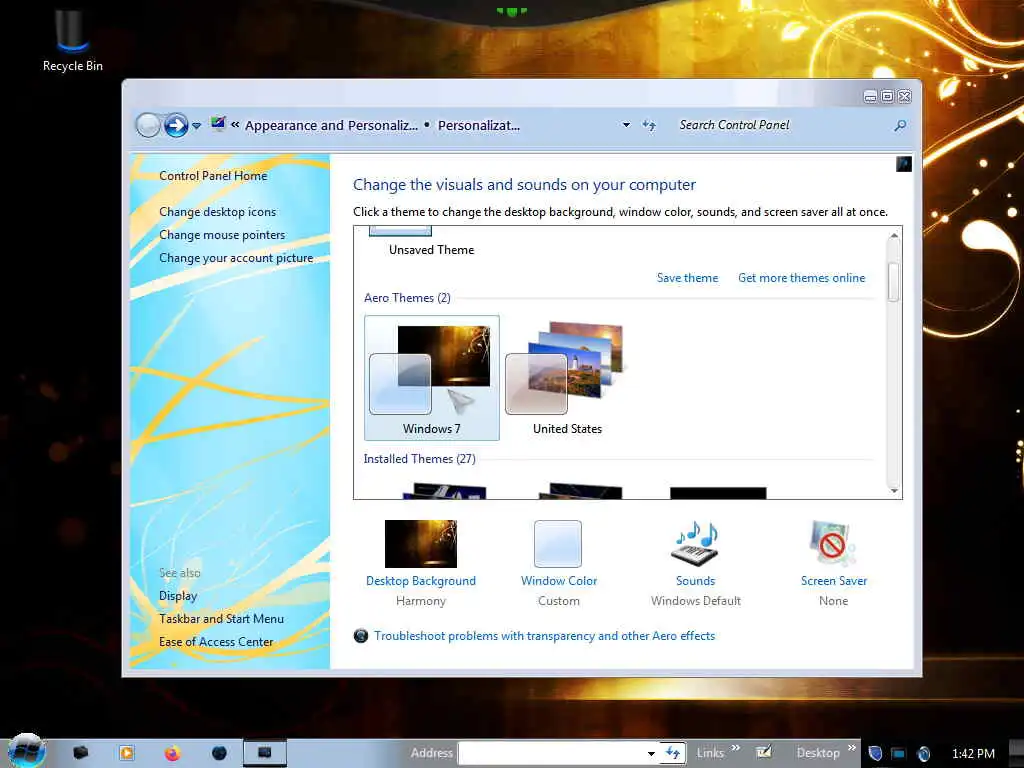Image resolution: width=1024 pixels, height=768 pixels.
Task: Launch the media player taskbar icon
Action: click(x=127, y=753)
